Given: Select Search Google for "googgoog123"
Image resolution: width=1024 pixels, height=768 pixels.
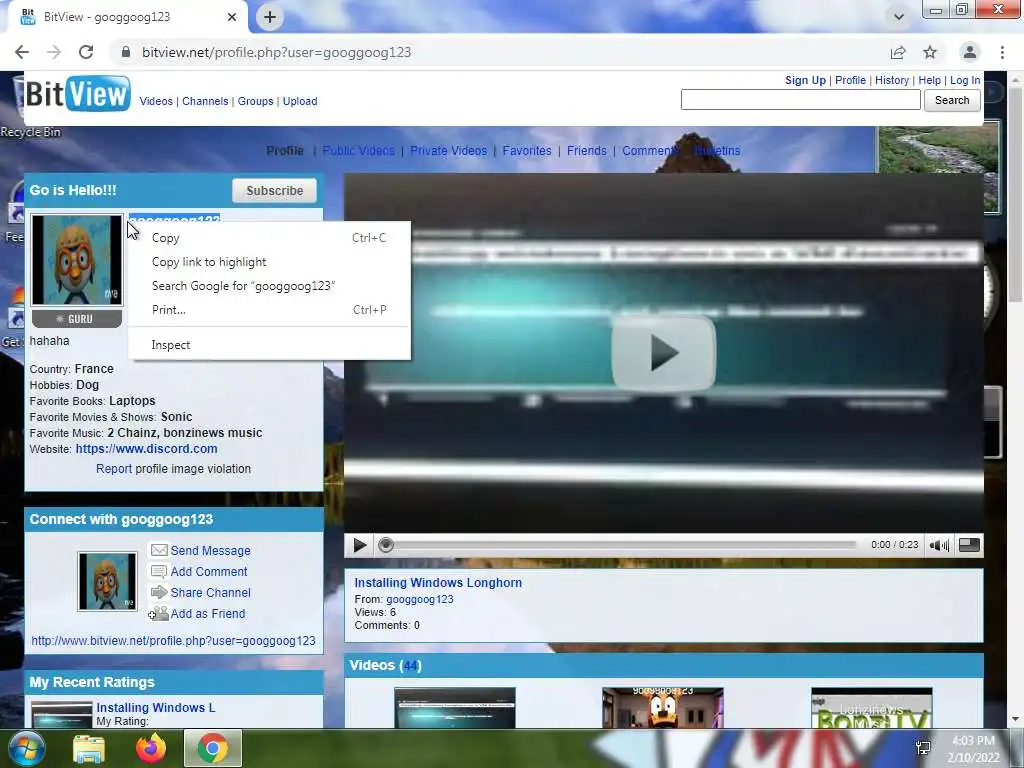Looking at the screenshot, I should point(269,286).
